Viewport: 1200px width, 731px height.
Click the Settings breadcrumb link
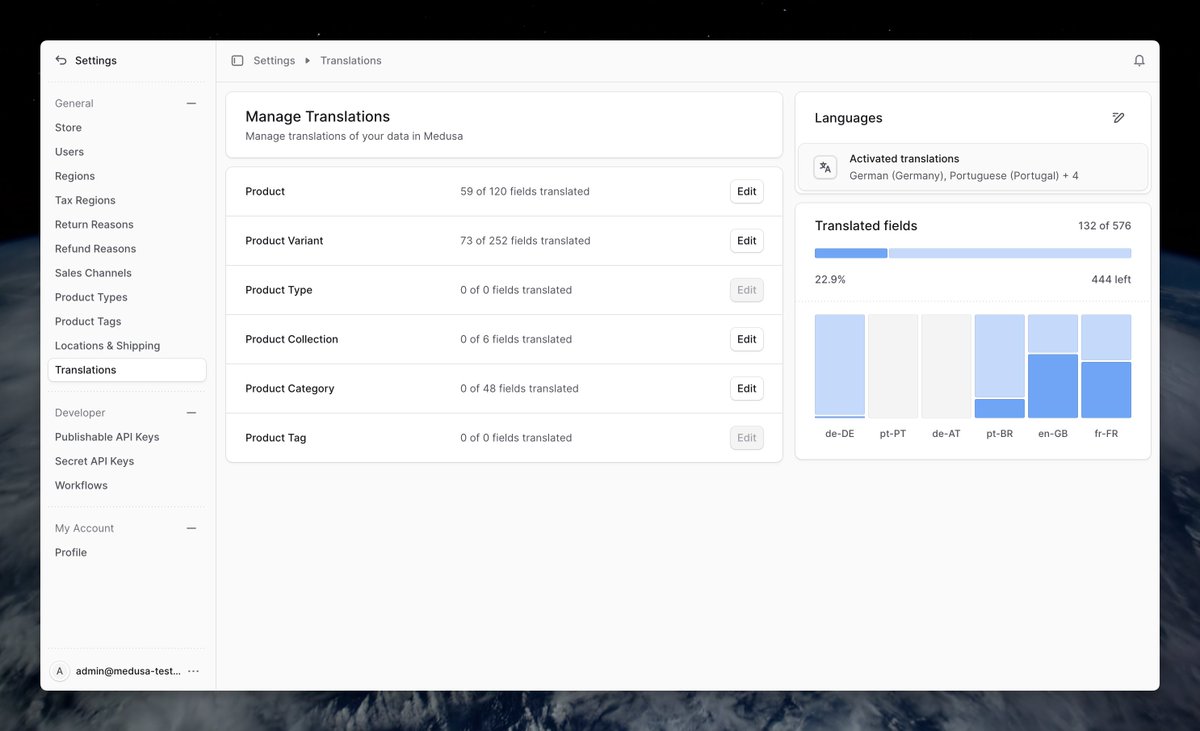pos(274,61)
